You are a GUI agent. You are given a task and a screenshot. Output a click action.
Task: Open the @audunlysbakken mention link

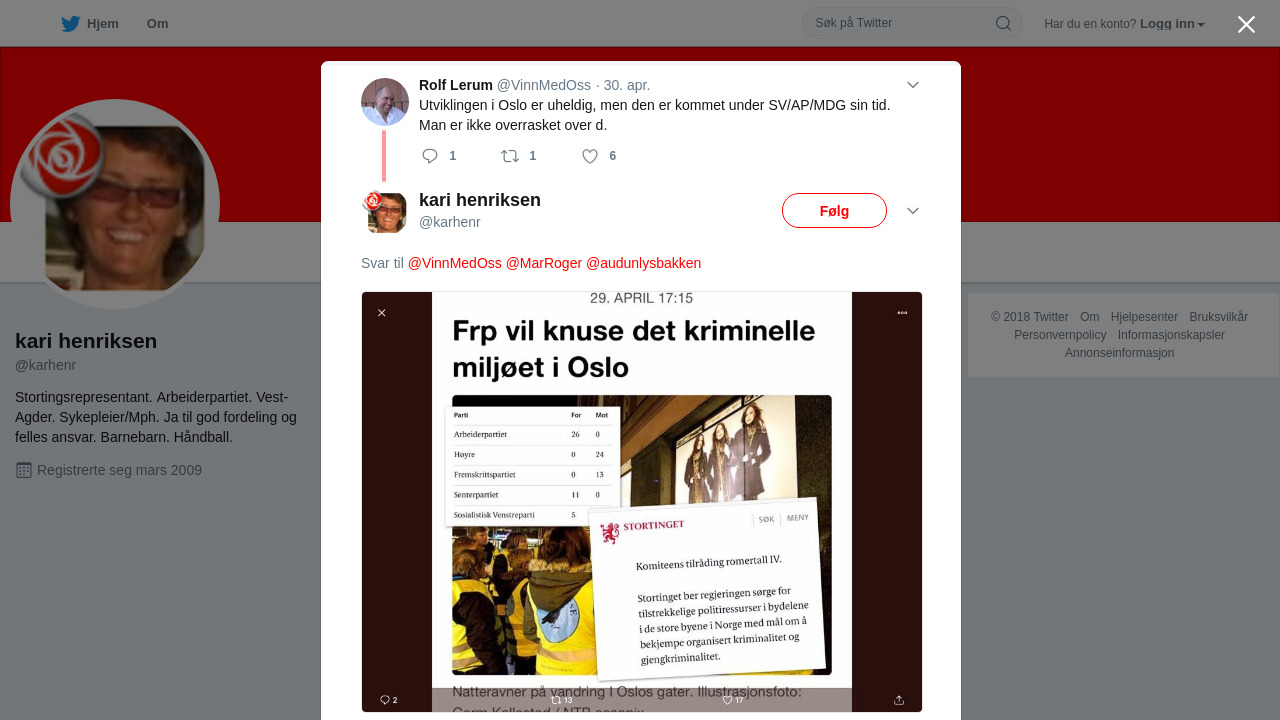click(643, 263)
